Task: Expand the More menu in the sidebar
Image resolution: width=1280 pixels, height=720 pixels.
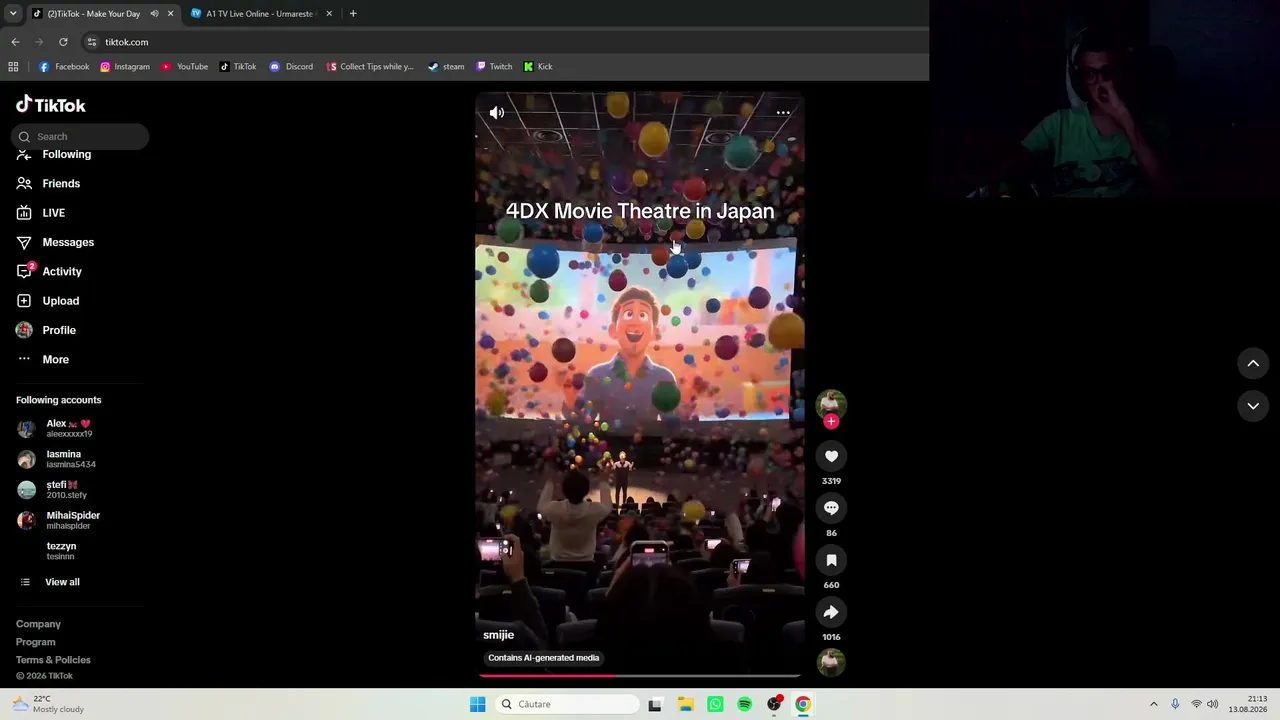Action: (44, 360)
